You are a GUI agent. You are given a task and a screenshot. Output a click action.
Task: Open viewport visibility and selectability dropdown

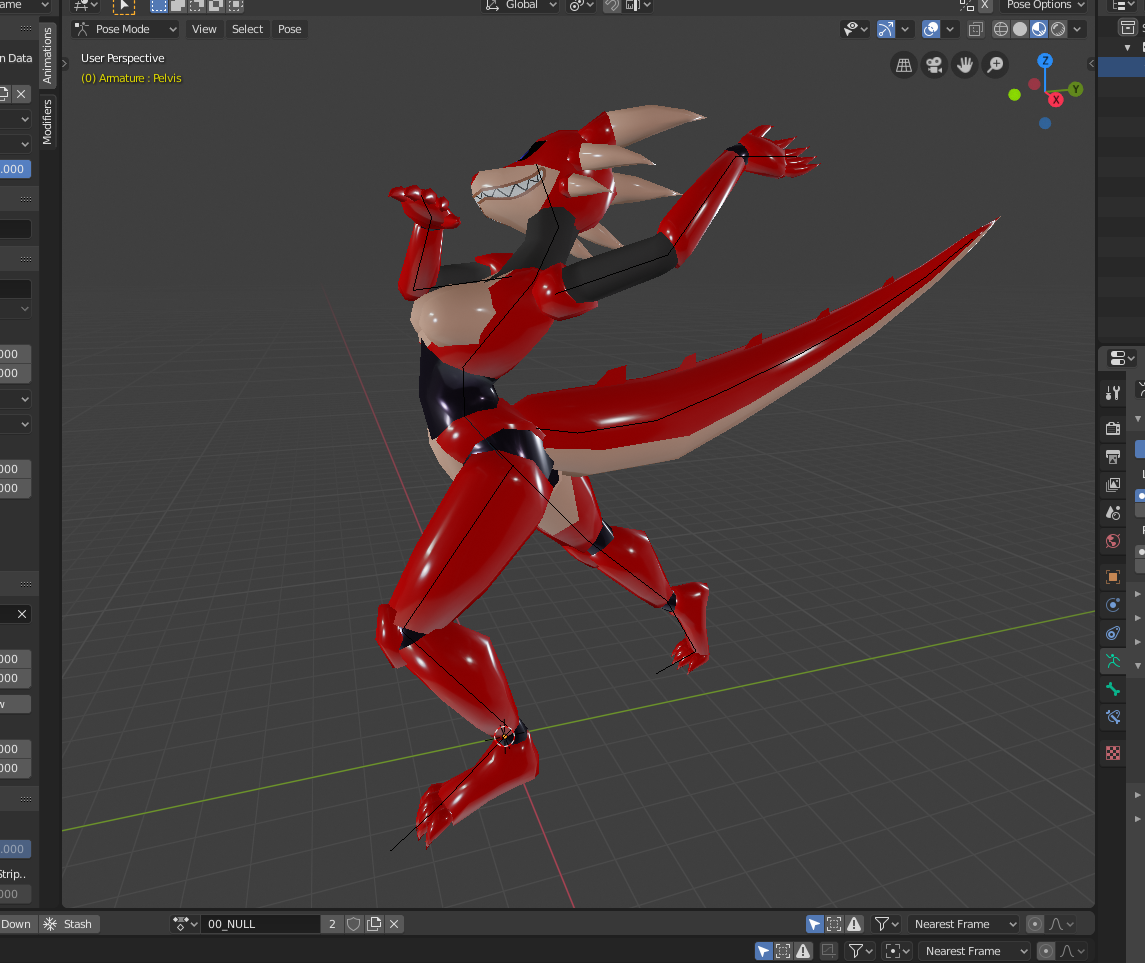tap(855, 29)
